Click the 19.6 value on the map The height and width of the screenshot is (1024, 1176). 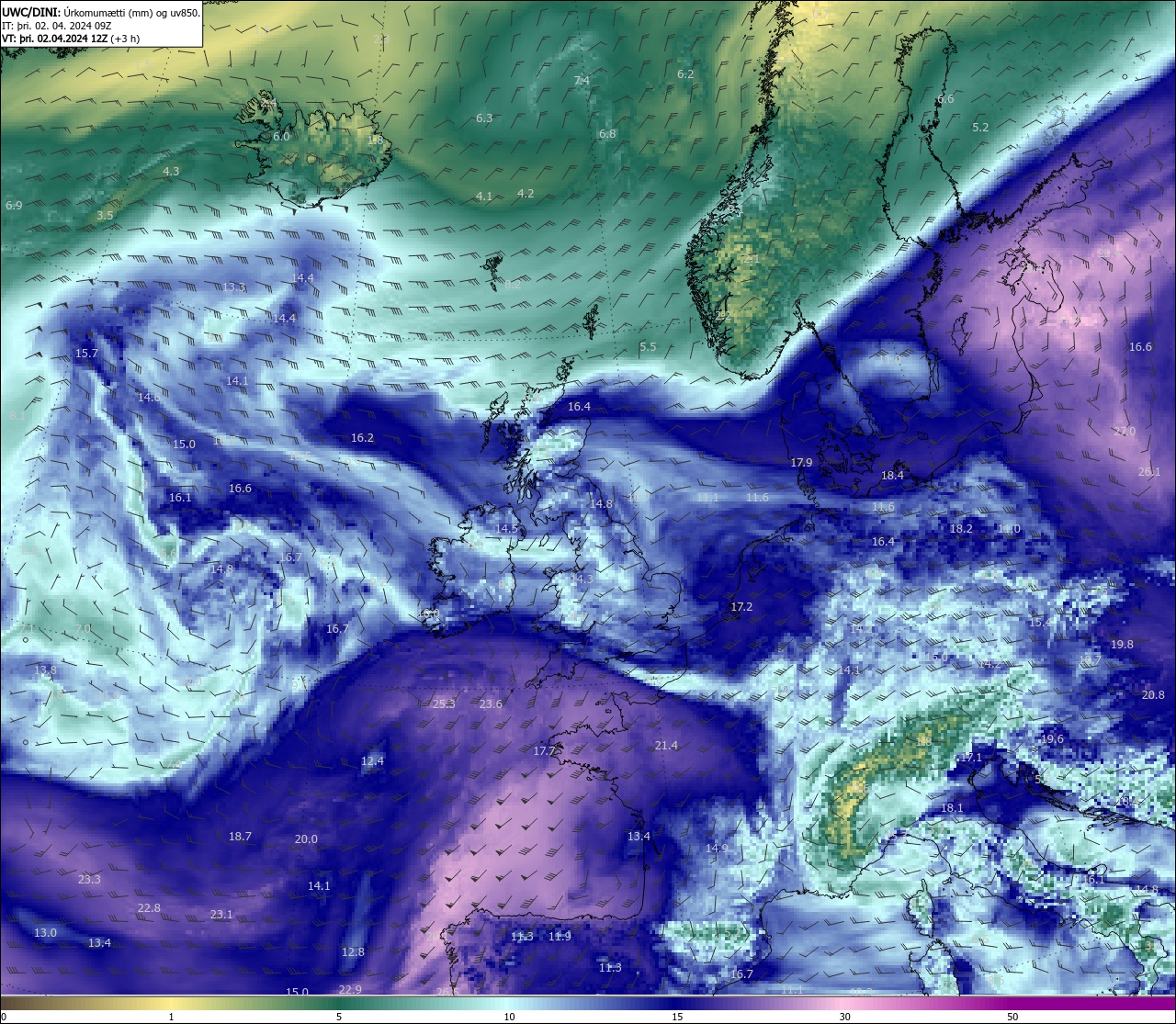(x=1052, y=738)
